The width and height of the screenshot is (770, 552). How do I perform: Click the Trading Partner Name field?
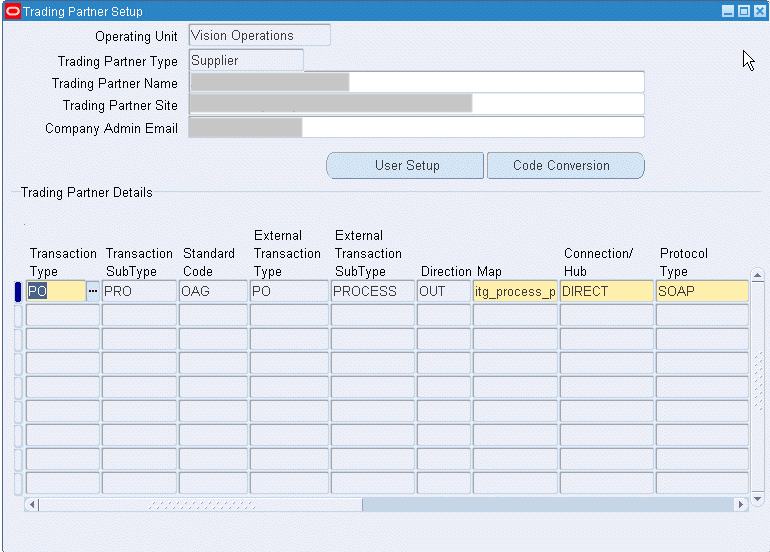416,82
